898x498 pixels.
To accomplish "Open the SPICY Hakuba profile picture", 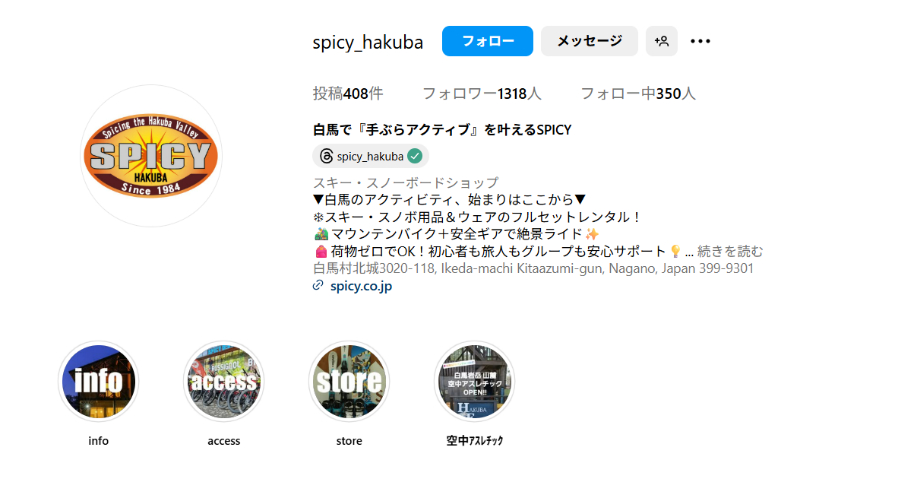I will coord(151,156).
